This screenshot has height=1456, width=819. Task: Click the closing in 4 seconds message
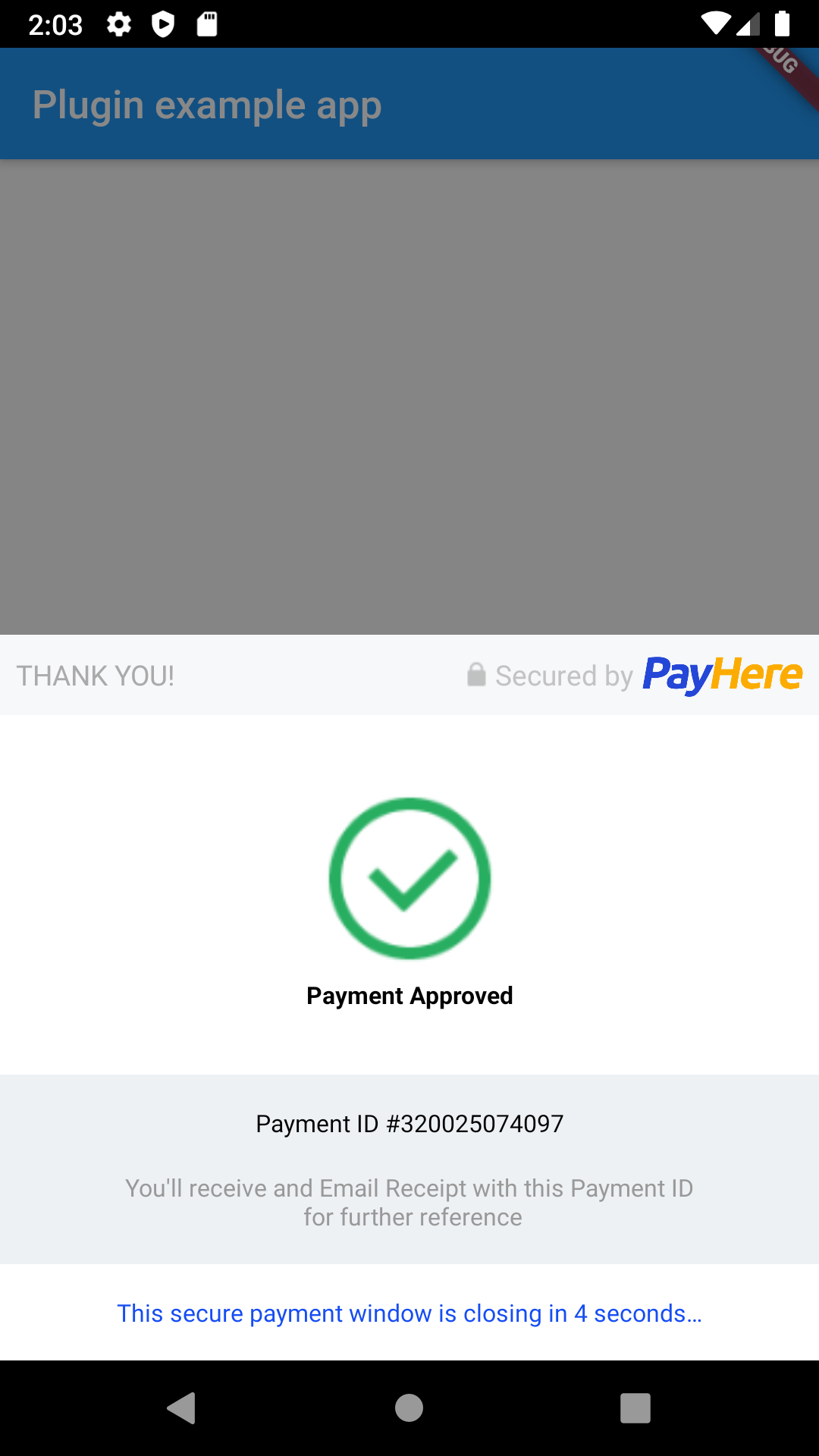409,1313
